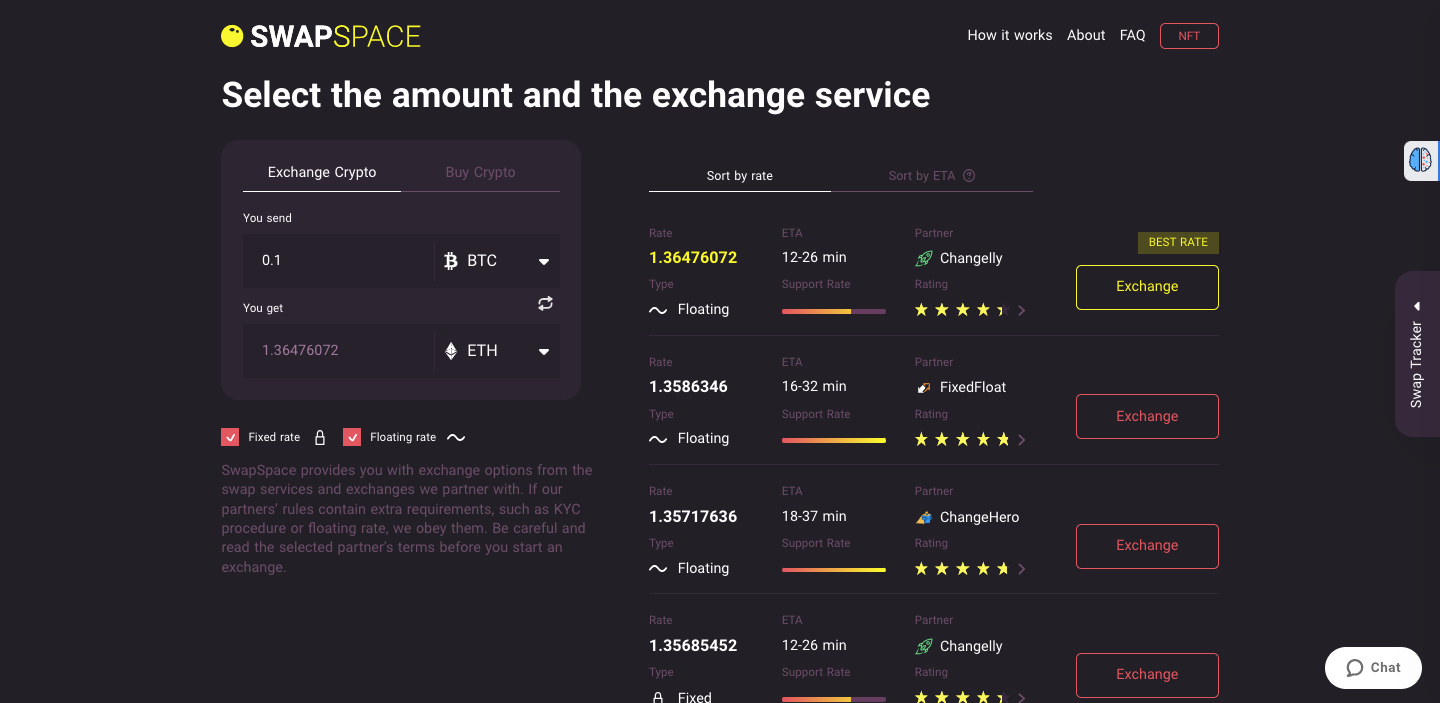Click Exchange button for best rate Changelly

point(1147,287)
